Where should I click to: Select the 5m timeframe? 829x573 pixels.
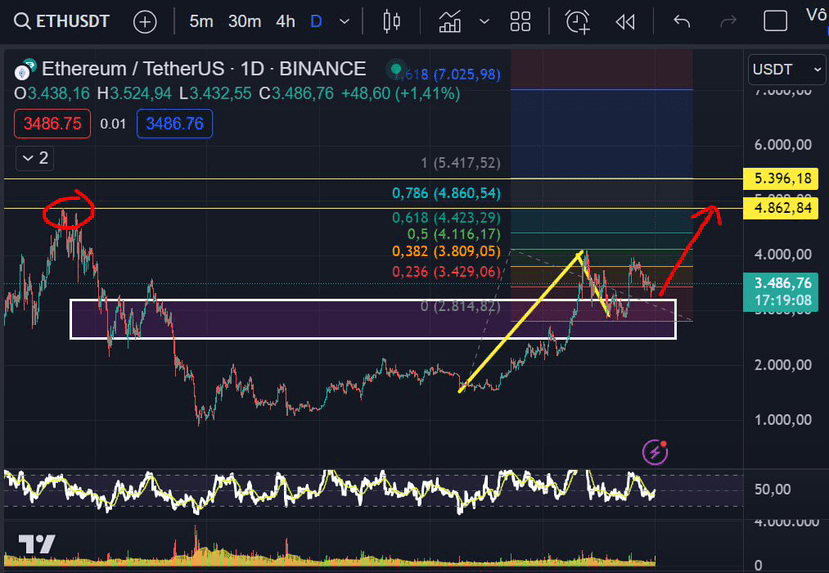[x=201, y=22]
